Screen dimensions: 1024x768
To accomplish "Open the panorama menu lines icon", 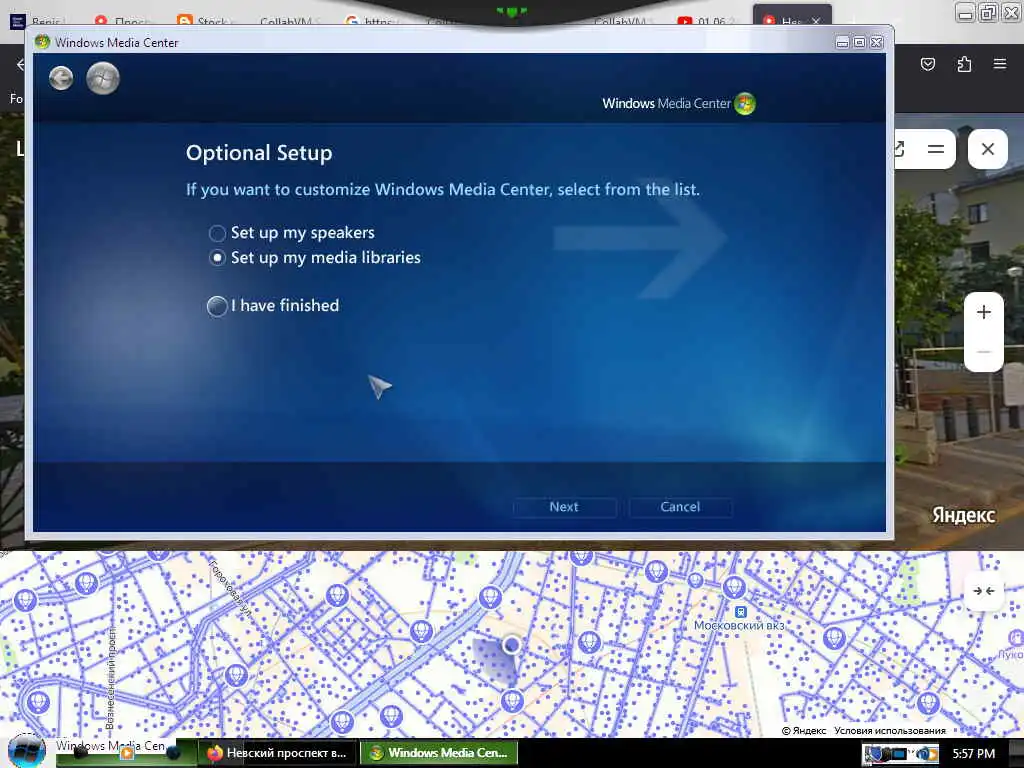I will [x=936, y=149].
